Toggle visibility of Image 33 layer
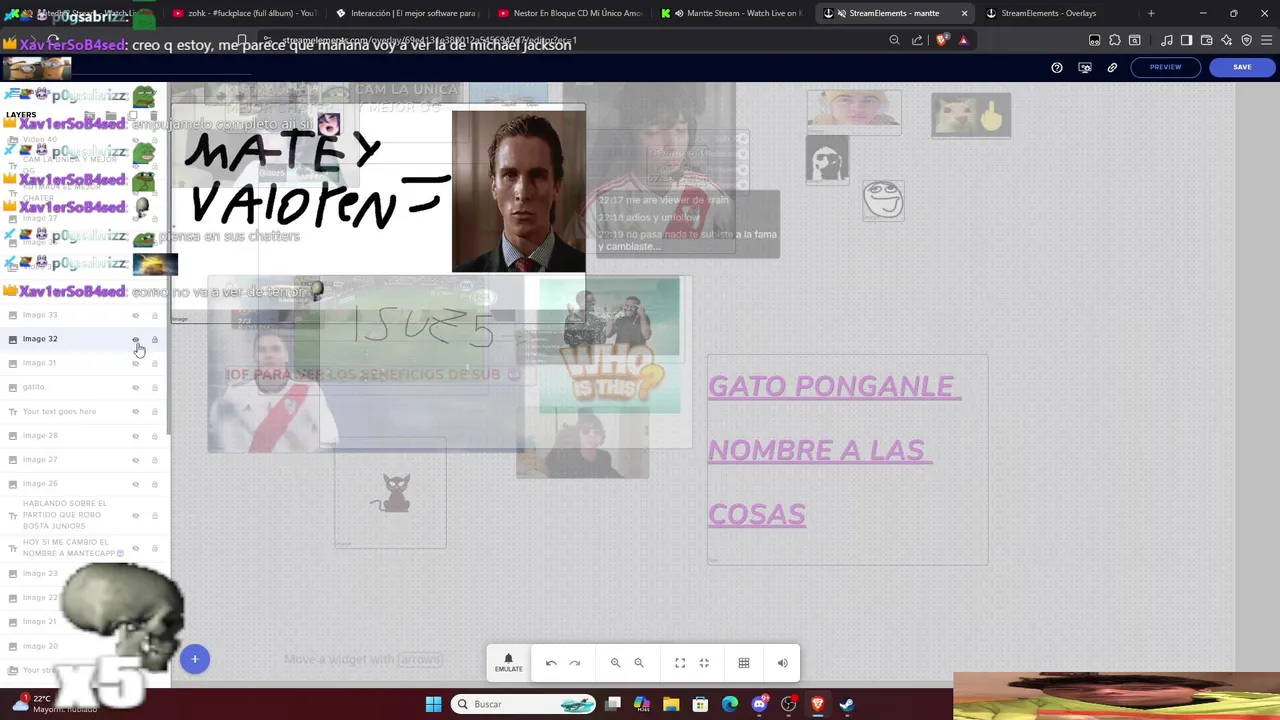Image resolution: width=1280 pixels, height=720 pixels. coord(136,315)
